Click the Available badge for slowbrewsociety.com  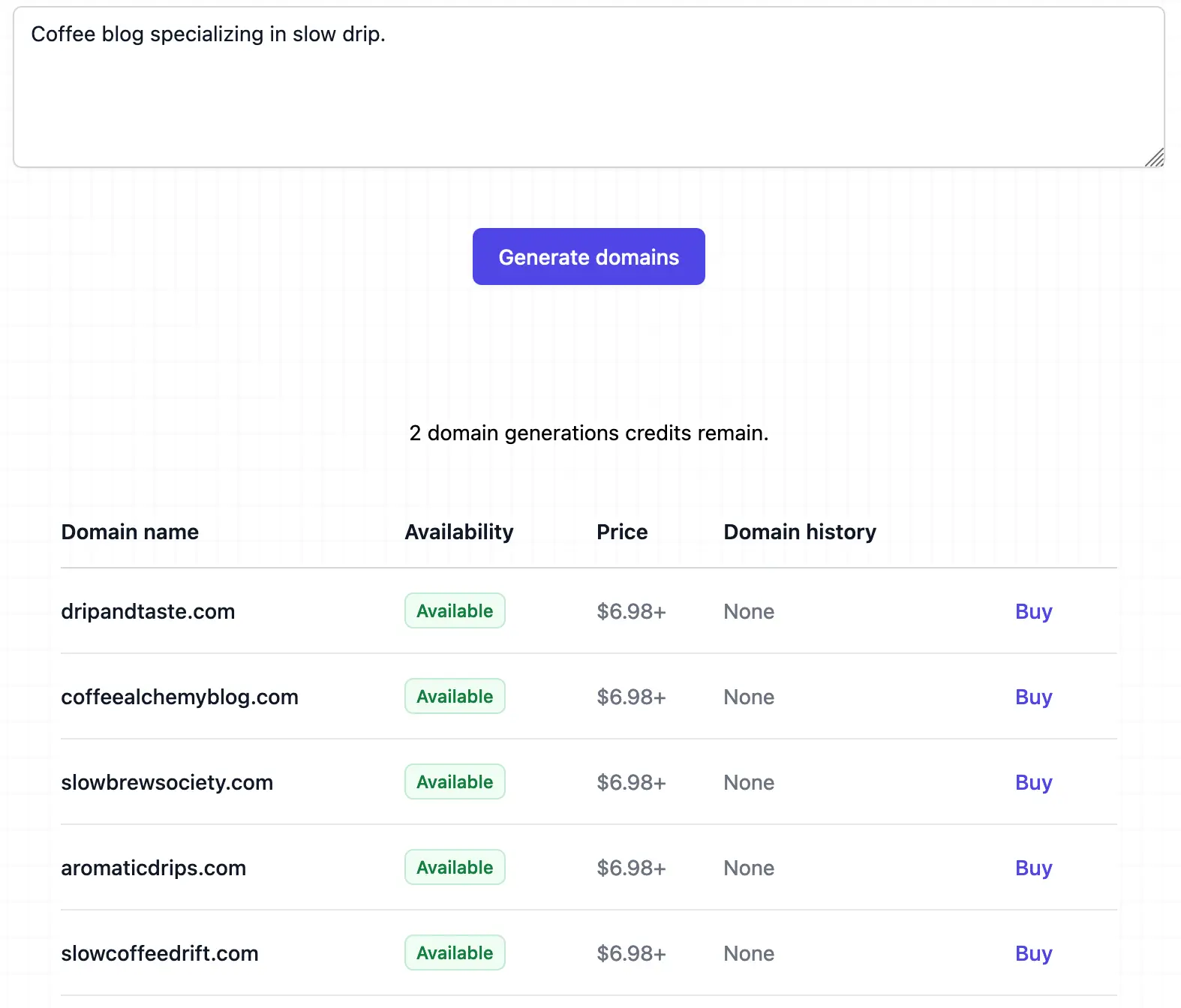pyautogui.click(x=455, y=781)
